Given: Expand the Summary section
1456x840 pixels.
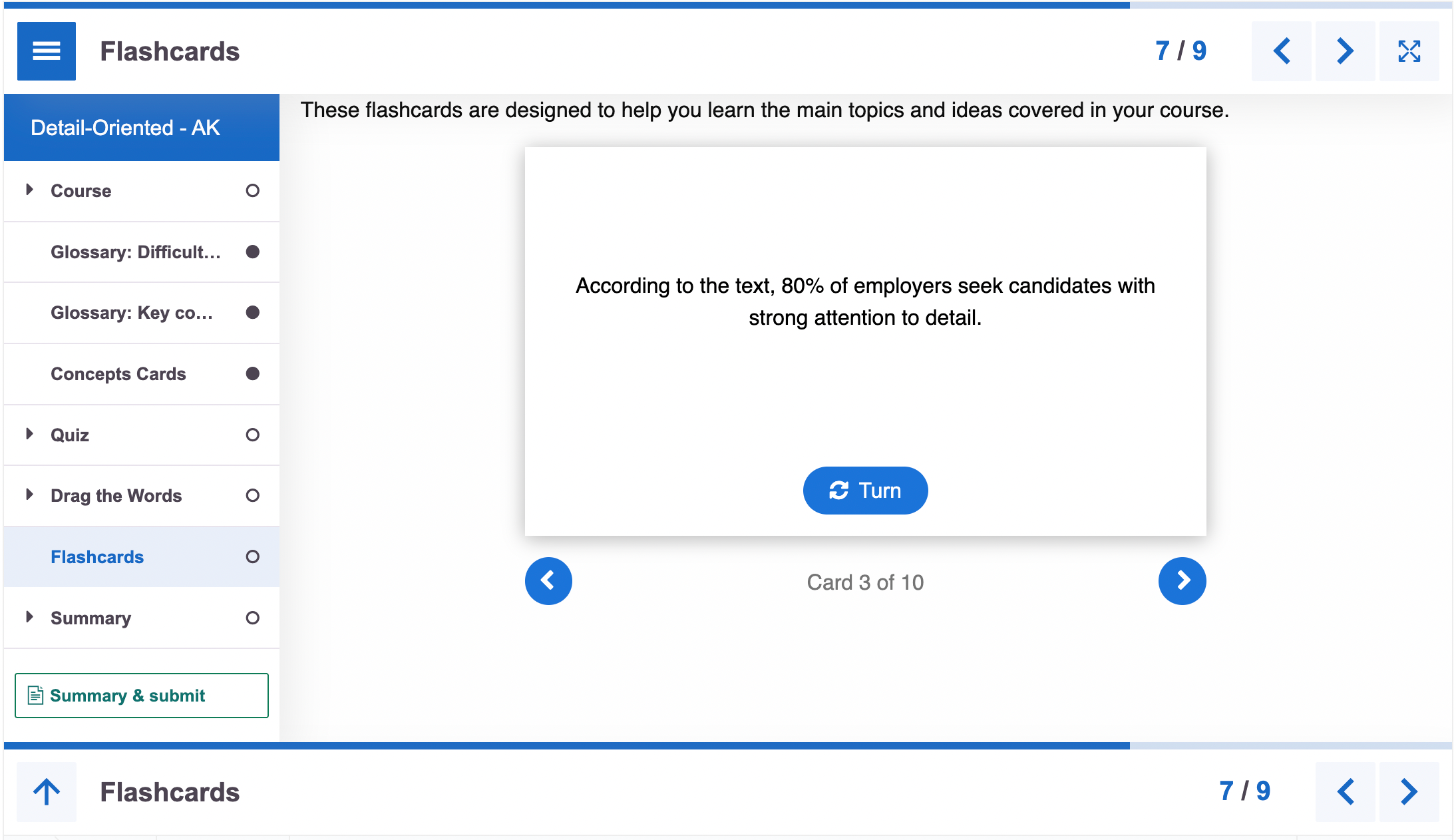Looking at the screenshot, I should click(29, 618).
